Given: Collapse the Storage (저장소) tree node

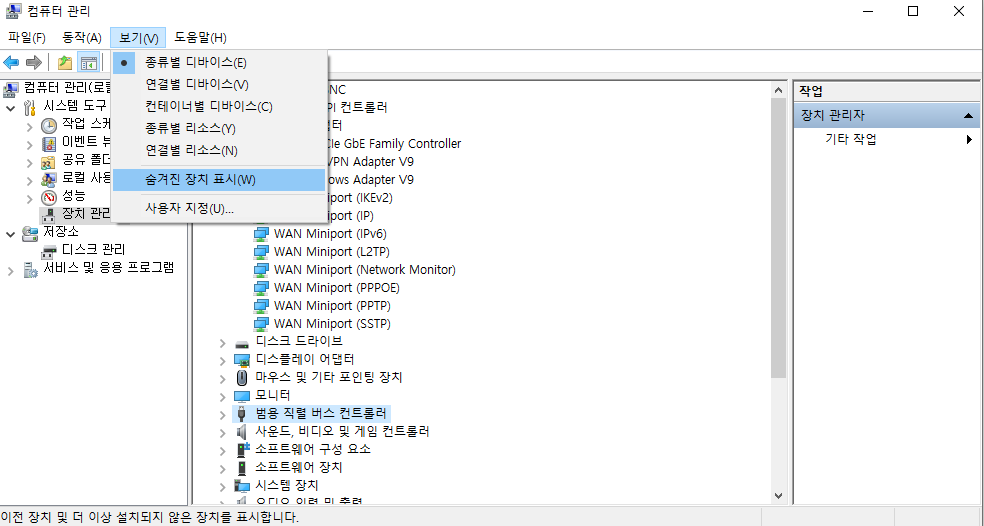Looking at the screenshot, I should (11, 234).
